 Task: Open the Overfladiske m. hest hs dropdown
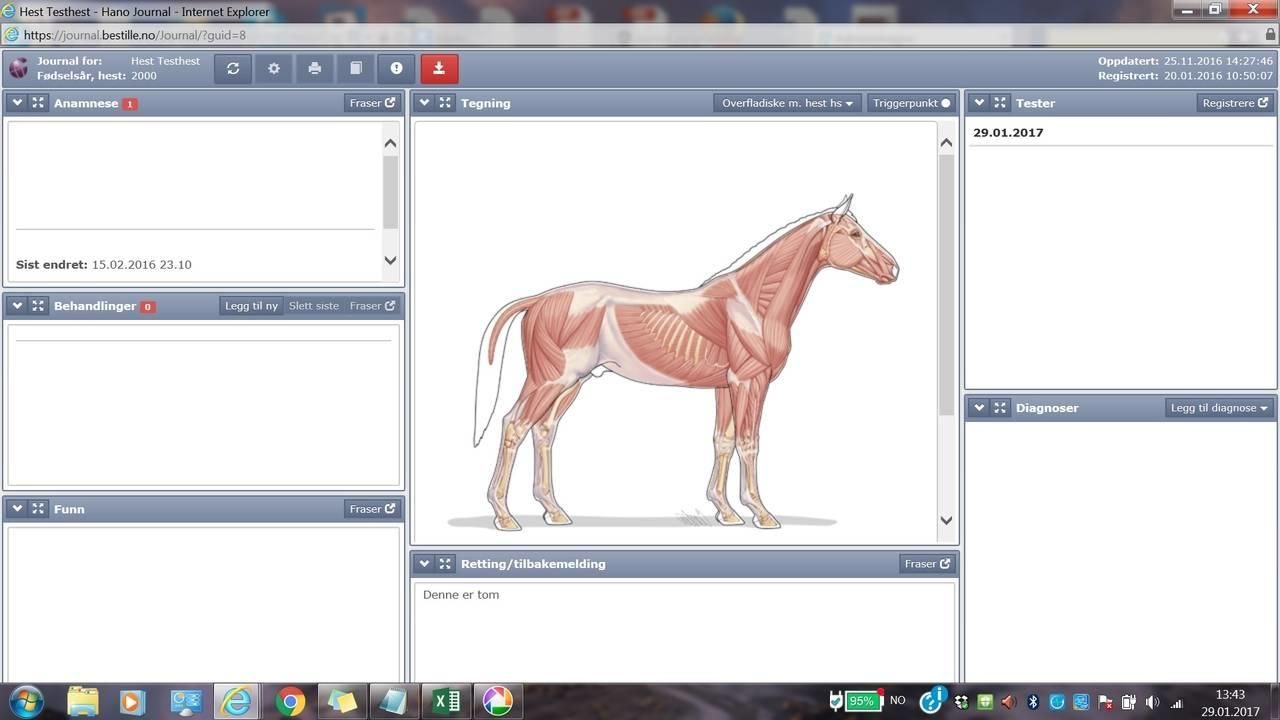click(x=788, y=103)
